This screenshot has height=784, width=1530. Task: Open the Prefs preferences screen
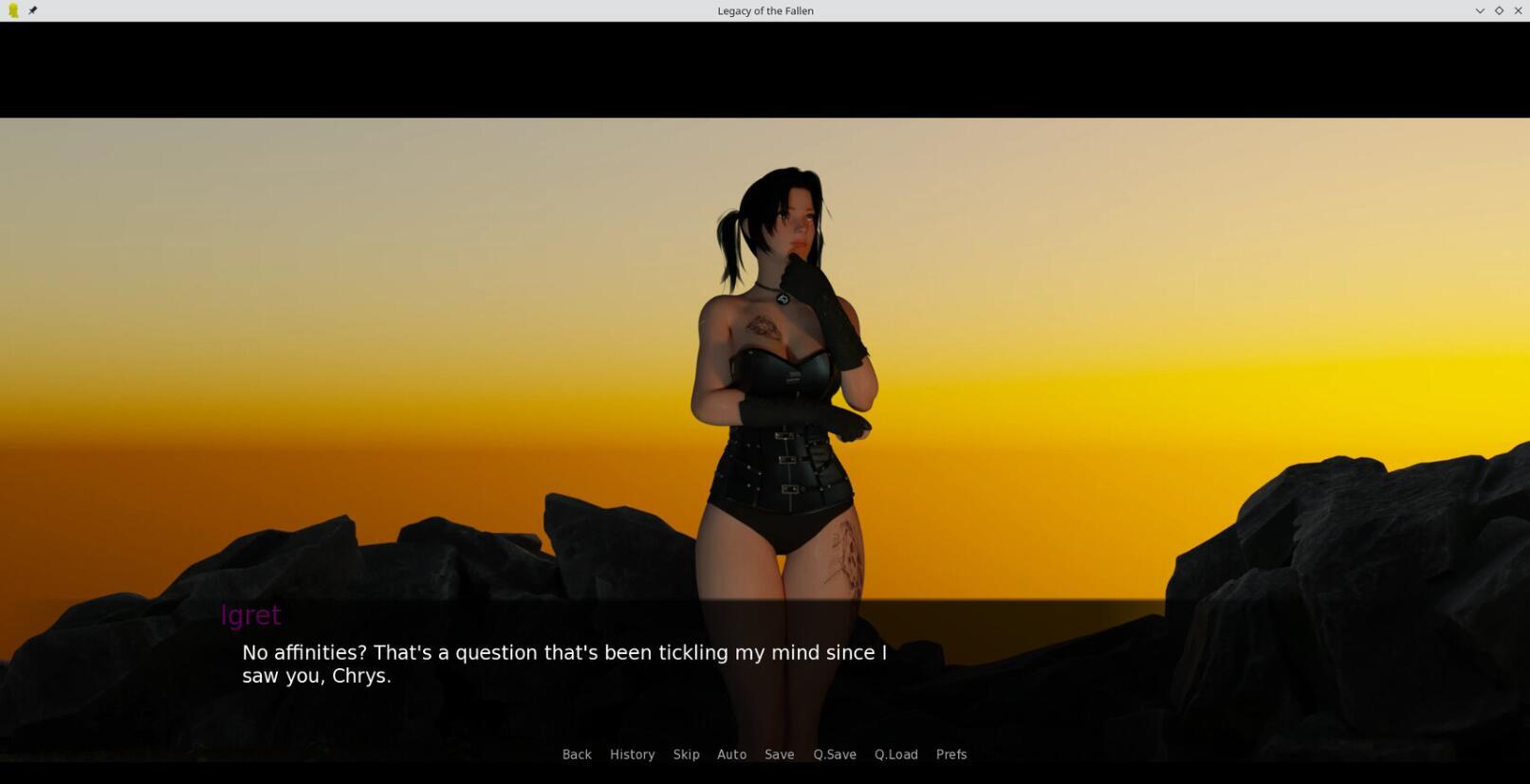coord(950,755)
